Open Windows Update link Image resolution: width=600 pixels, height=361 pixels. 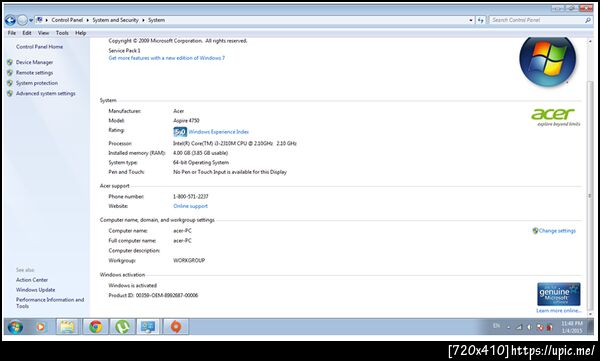[36, 290]
